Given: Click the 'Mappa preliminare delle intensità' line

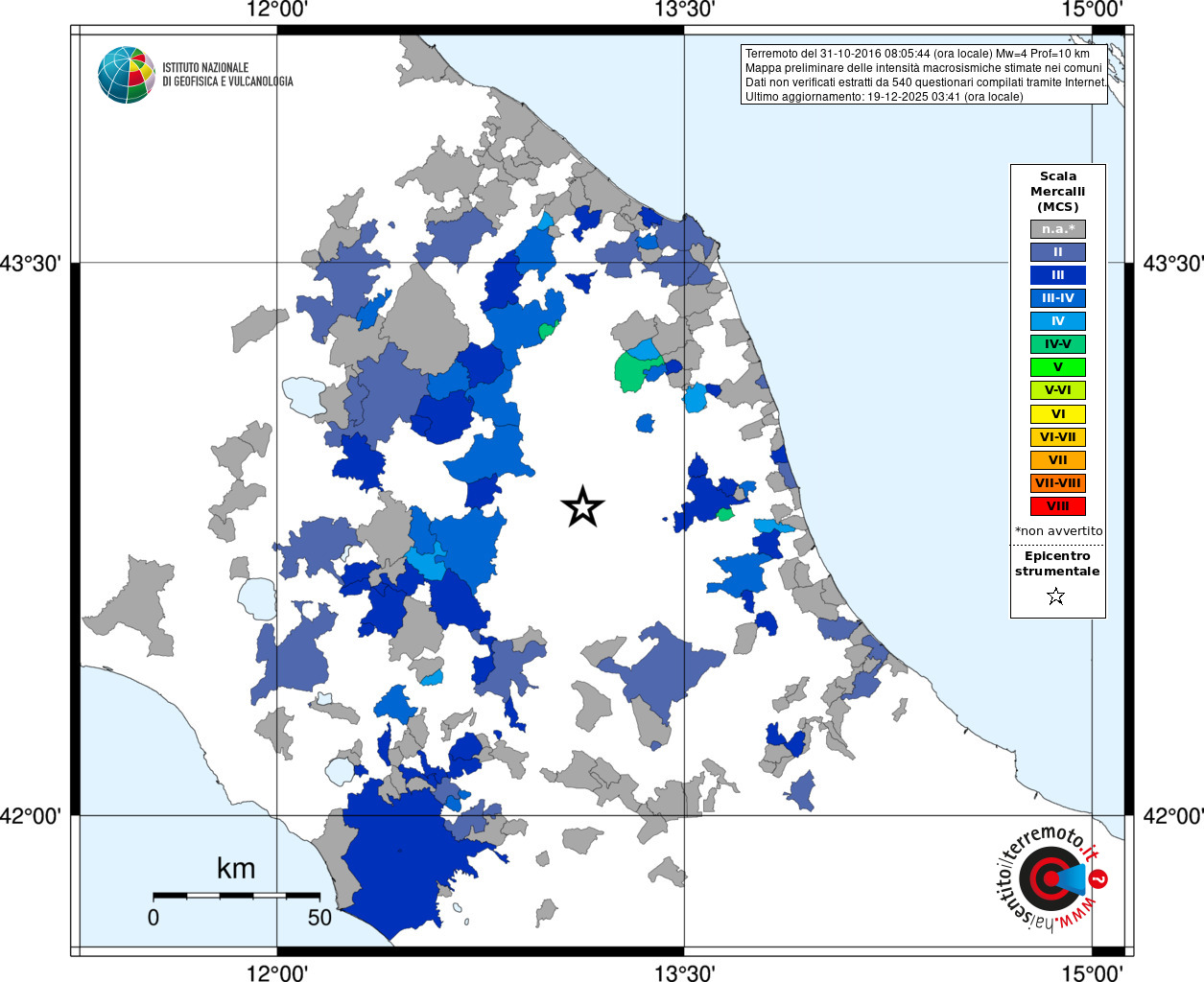Looking at the screenshot, I should click(924, 68).
